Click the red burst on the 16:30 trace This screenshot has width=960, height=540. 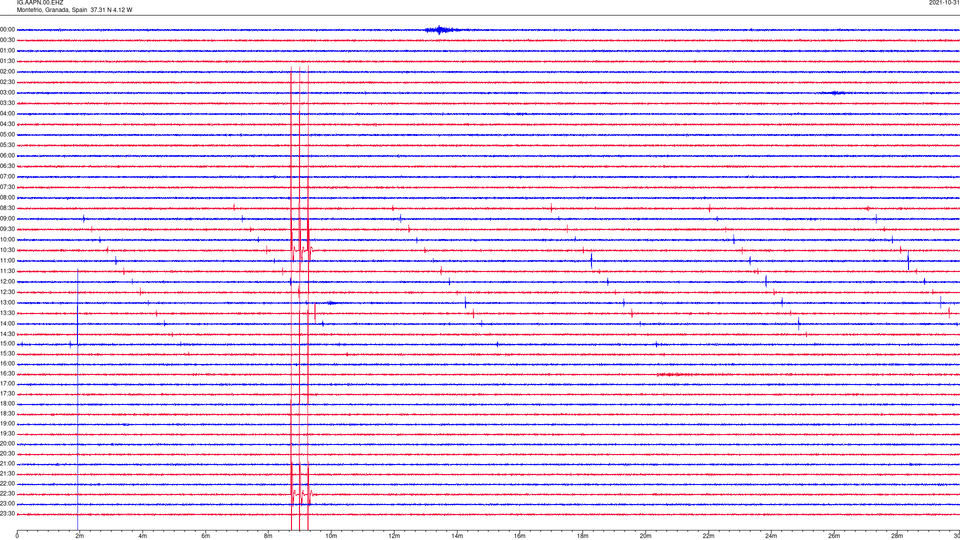[x=673, y=374]
